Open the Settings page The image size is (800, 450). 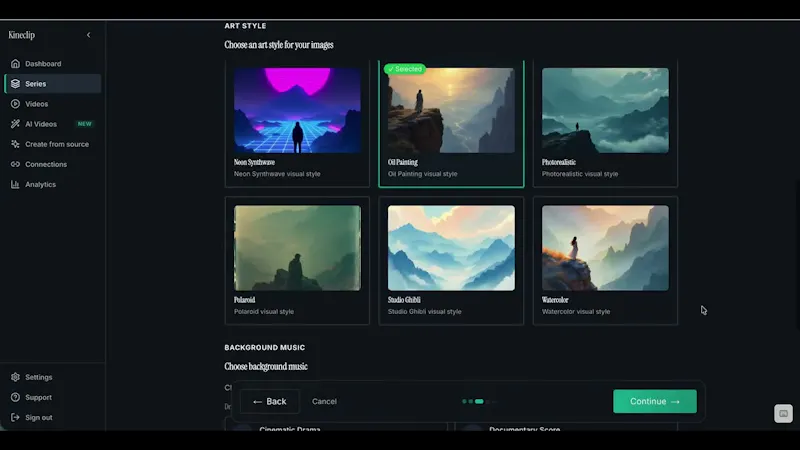[53, 377]
